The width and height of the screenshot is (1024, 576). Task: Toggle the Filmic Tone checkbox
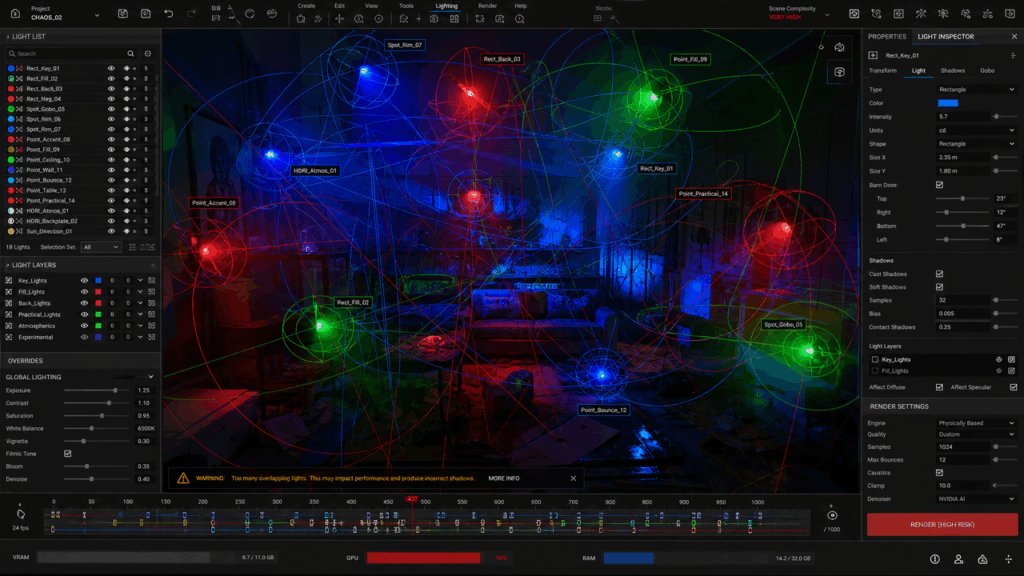click(x=68, y=453)
